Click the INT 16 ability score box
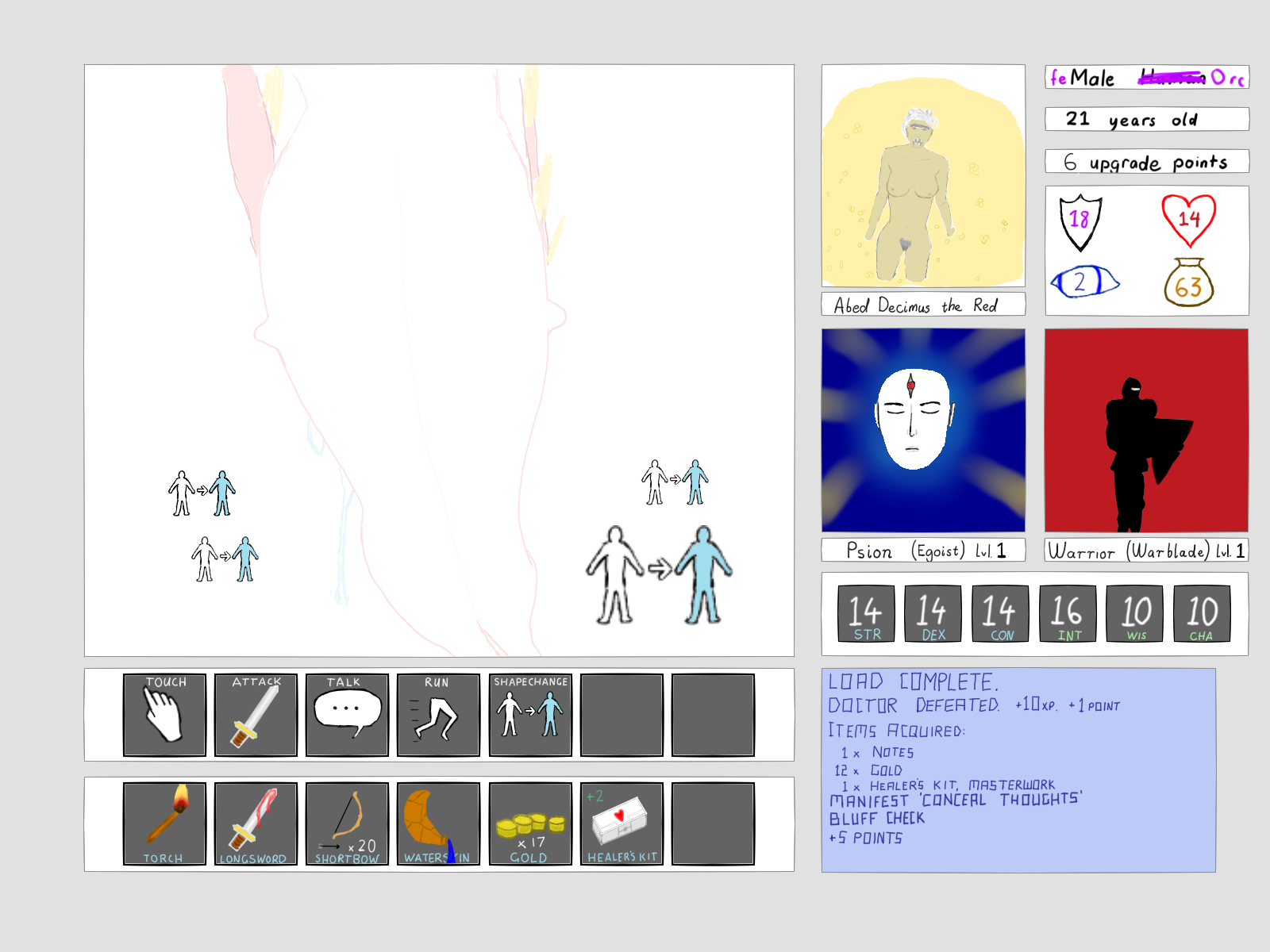This screenshot has height=952, width=1270. [1068, 613]
